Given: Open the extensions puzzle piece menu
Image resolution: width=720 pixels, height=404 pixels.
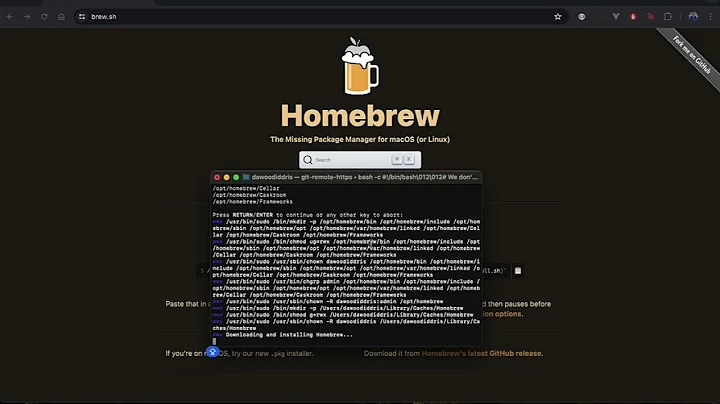Looking at the screenshot, I should [x=668, y=17].
